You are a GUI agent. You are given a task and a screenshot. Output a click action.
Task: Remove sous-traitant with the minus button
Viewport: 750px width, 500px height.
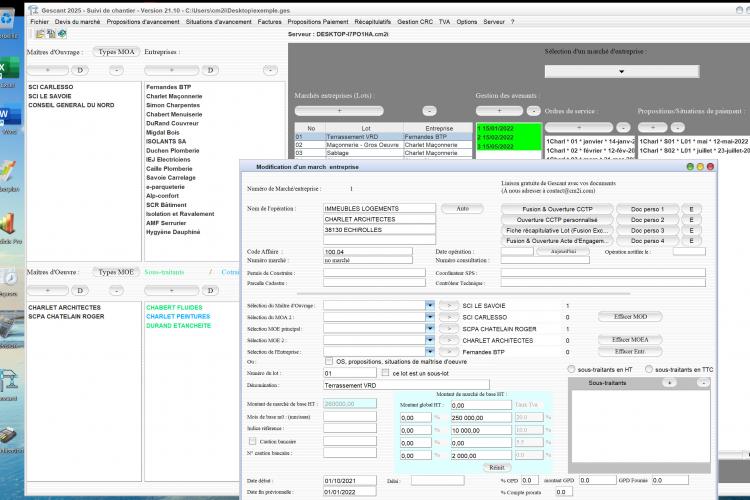click(x=703, y=383)
